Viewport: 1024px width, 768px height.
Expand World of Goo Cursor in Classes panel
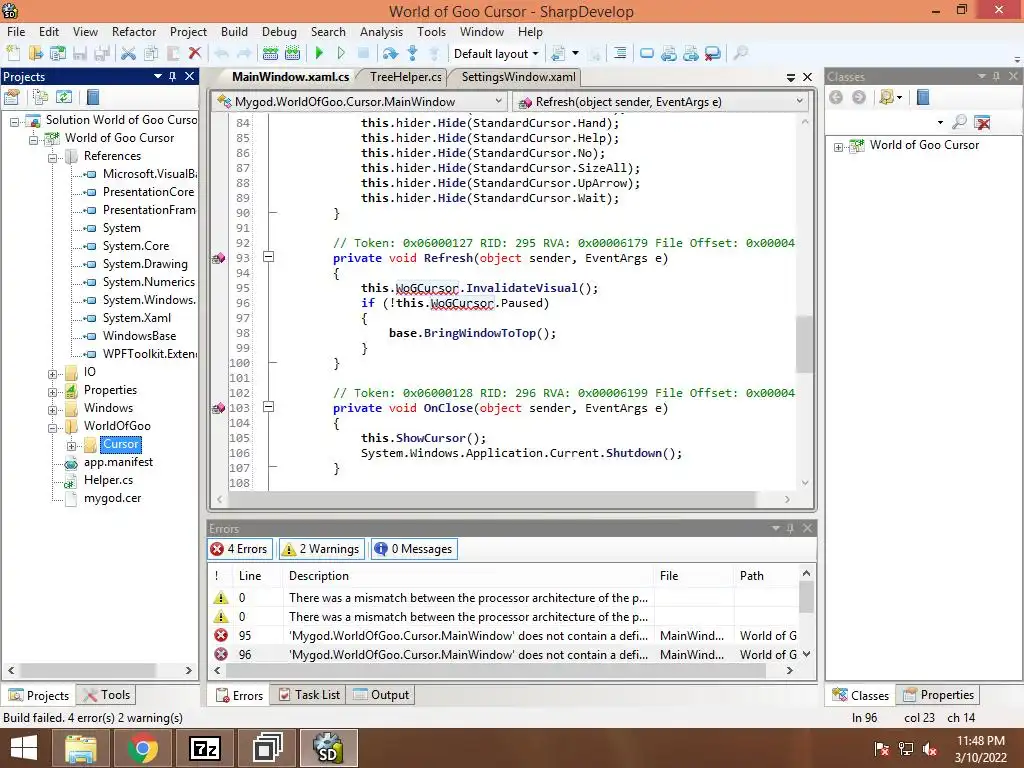pyautogui.click(x=839, y=147)
